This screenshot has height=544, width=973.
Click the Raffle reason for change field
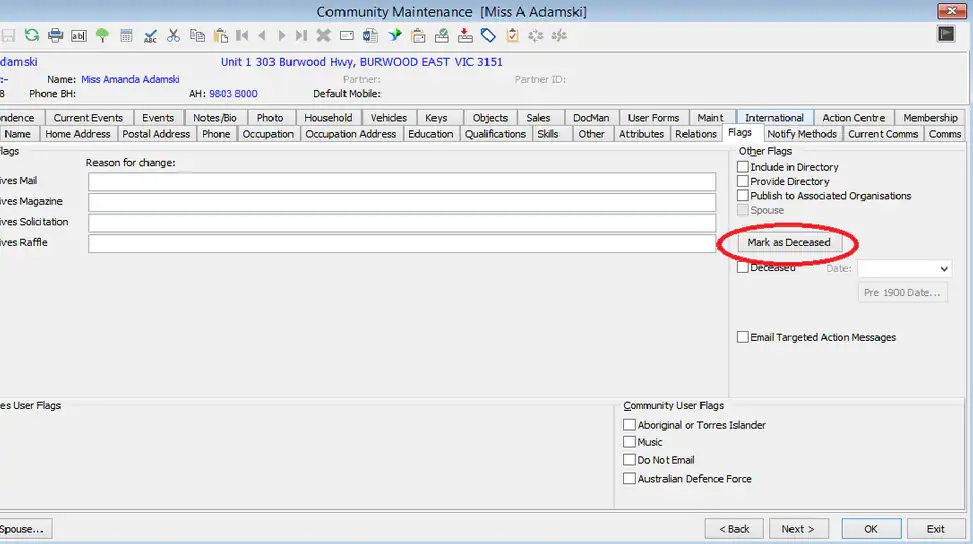(x=402, y=243)
